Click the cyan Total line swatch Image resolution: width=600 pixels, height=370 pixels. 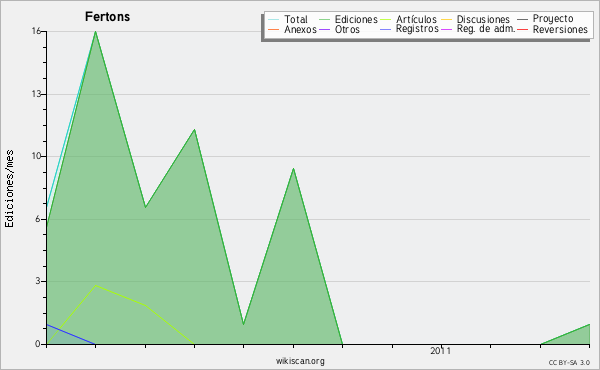(274, 20)
